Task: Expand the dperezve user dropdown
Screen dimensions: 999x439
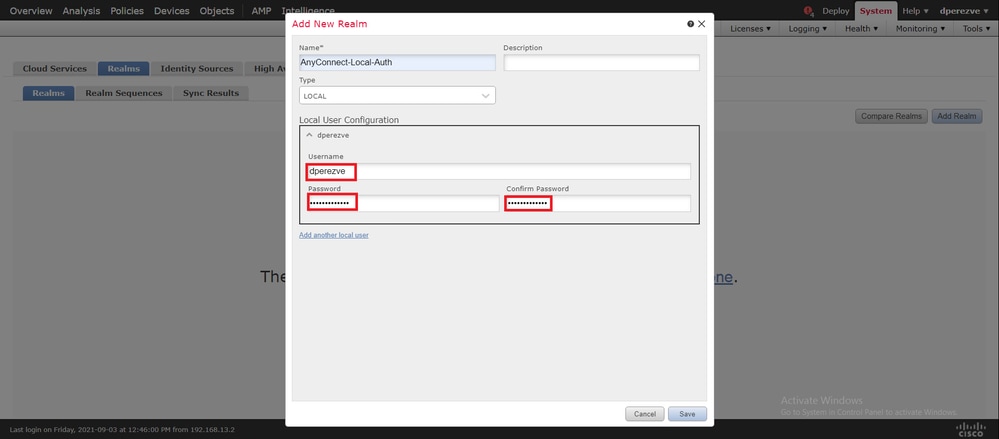Action: coord(964,11)
